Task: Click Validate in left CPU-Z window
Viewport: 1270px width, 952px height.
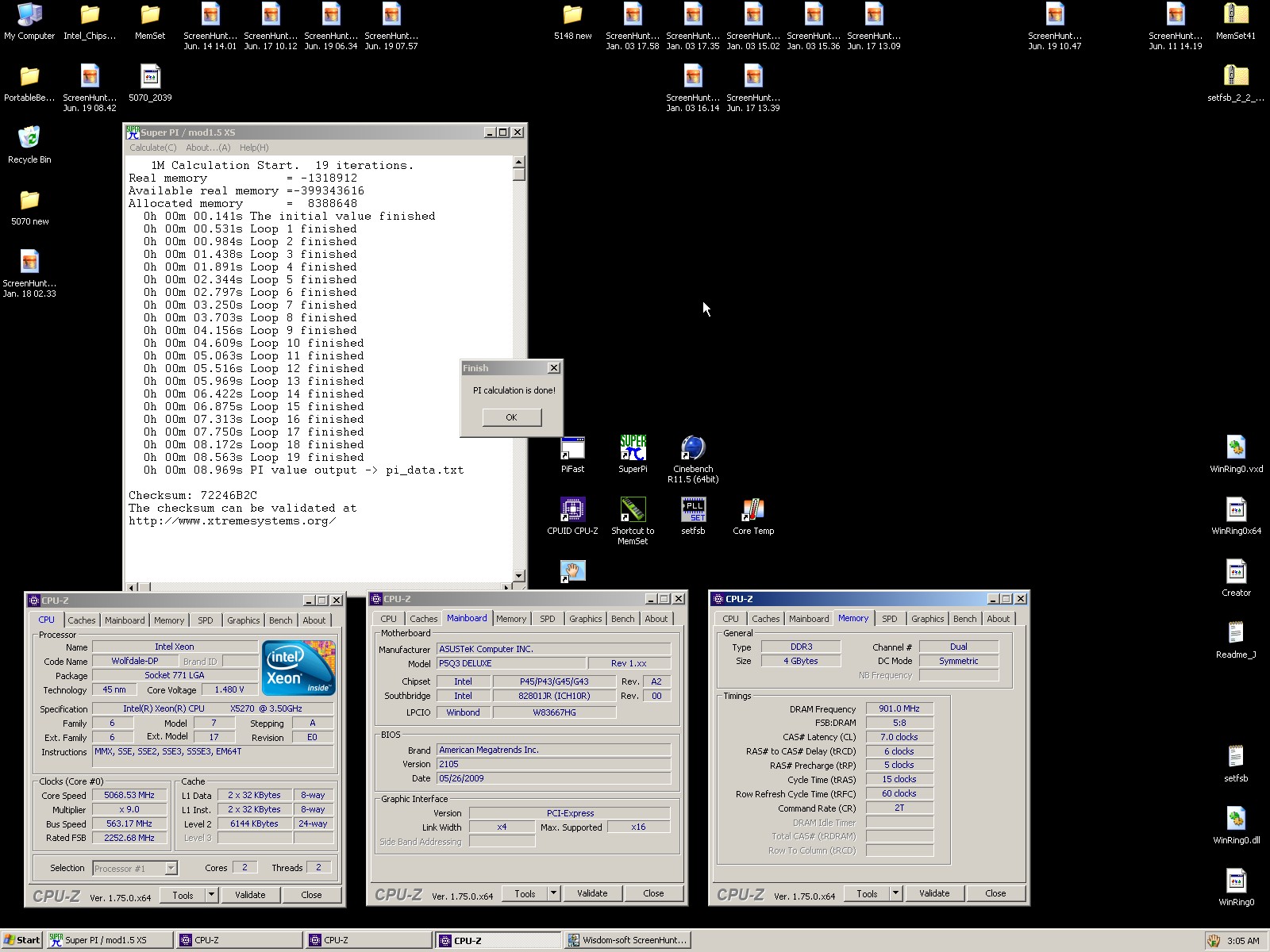Action: point(250,895)
